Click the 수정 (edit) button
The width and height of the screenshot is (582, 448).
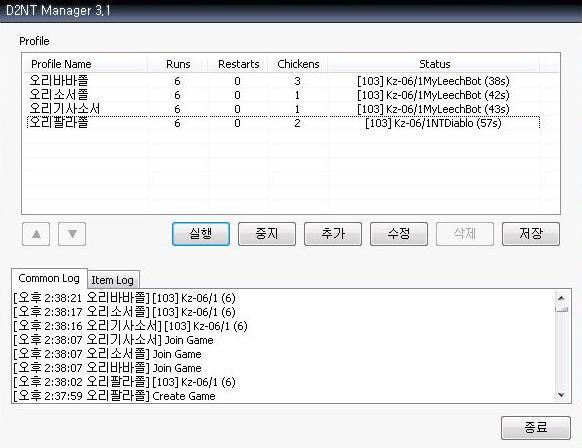tap(399, 234)
